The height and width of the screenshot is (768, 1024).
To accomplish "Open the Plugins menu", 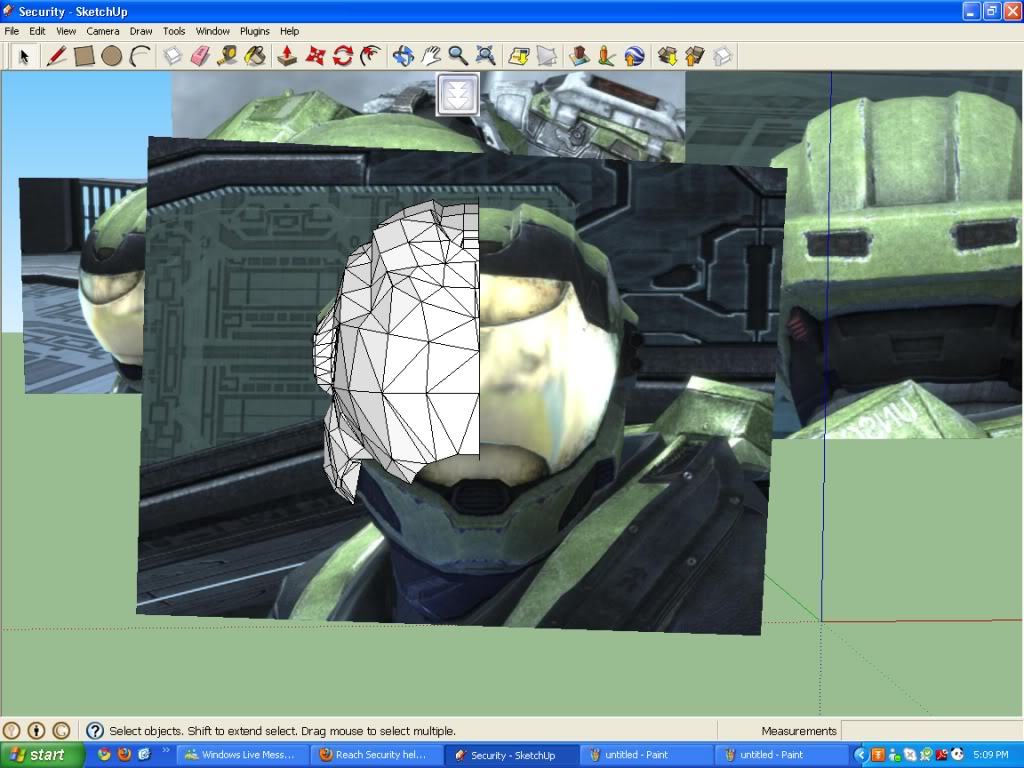I will (255, 31).
